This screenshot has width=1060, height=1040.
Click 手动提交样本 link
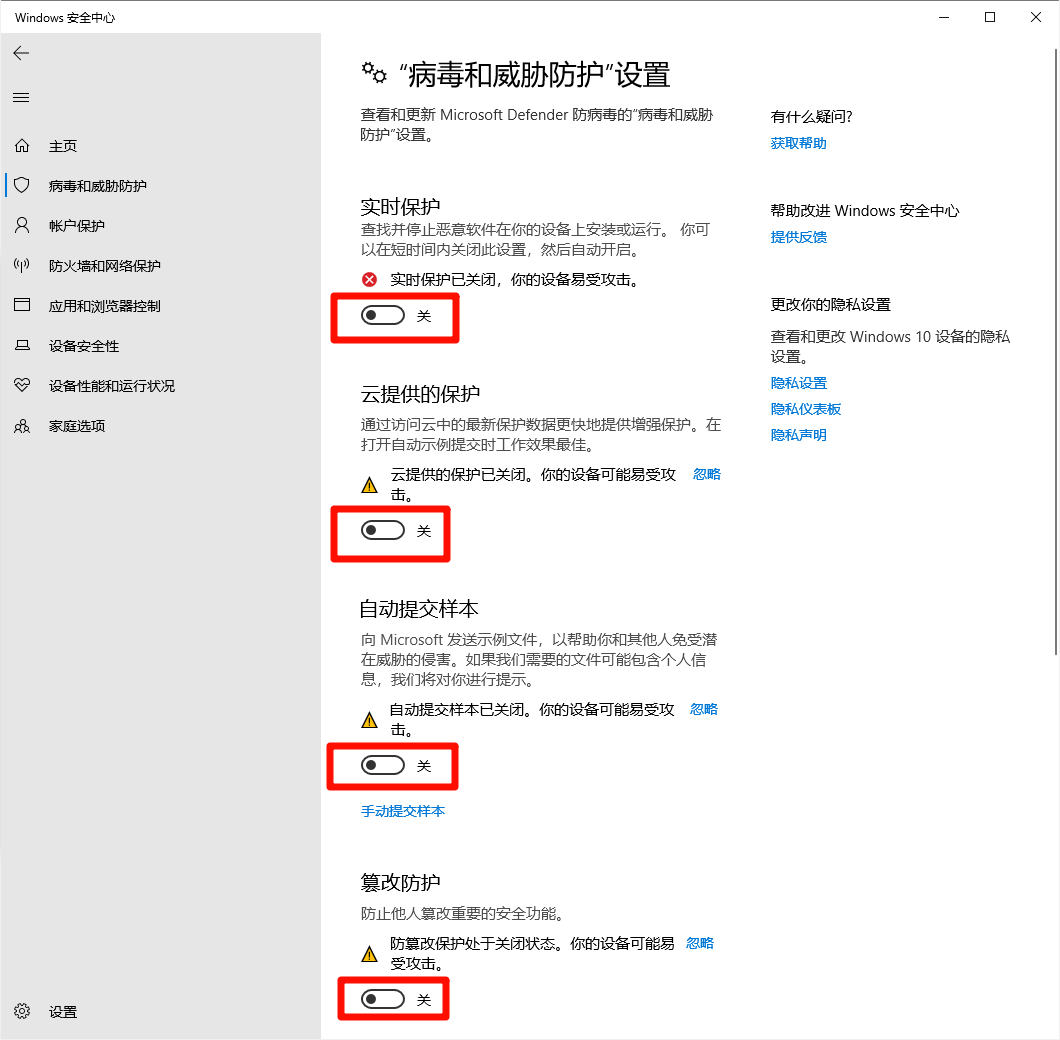(403, 811)
